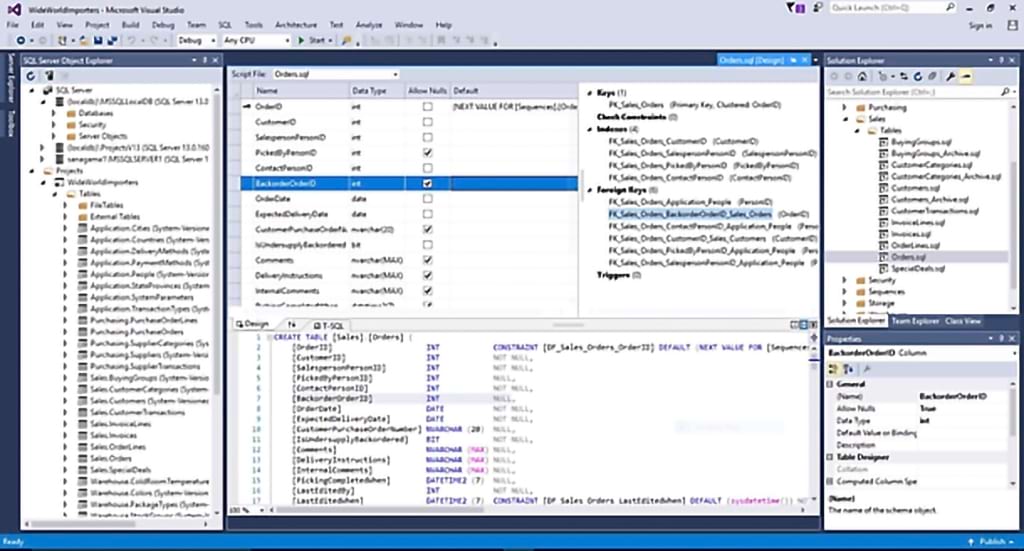Collapse the Indexes section
This screenshot has height=551, width=1024.
590,129
